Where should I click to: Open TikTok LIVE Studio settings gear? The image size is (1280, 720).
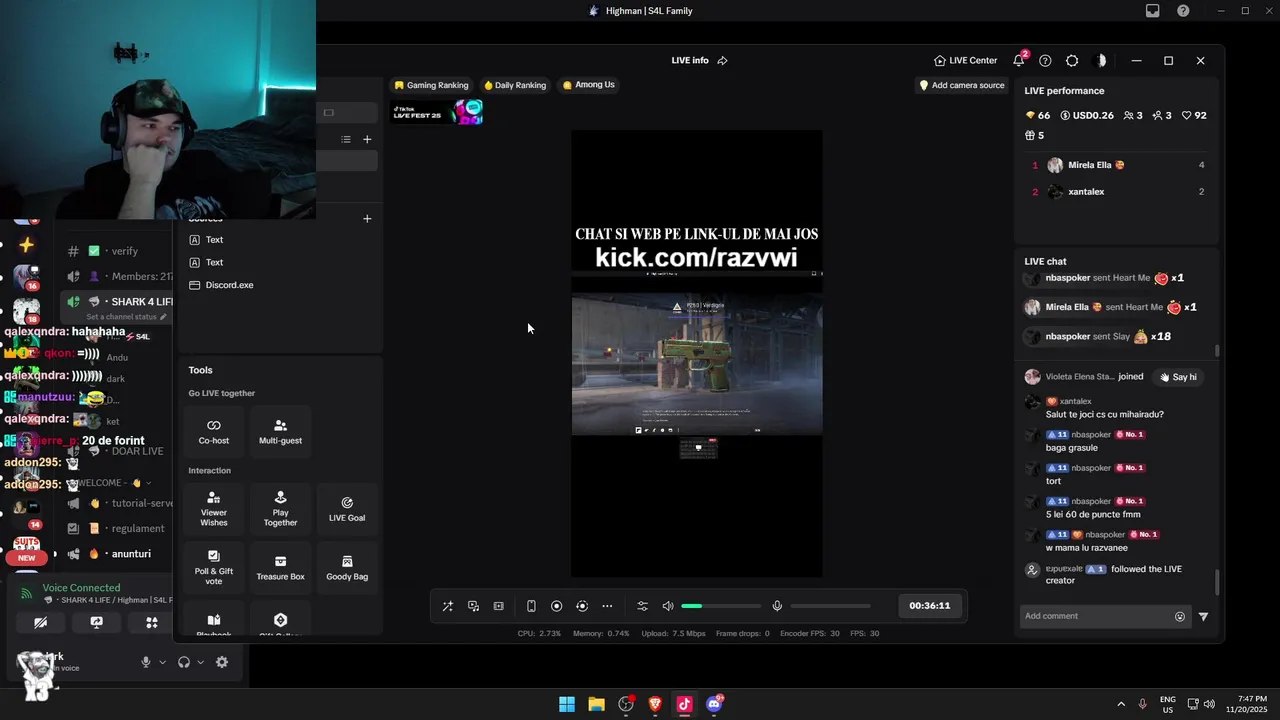(1072, 61)
